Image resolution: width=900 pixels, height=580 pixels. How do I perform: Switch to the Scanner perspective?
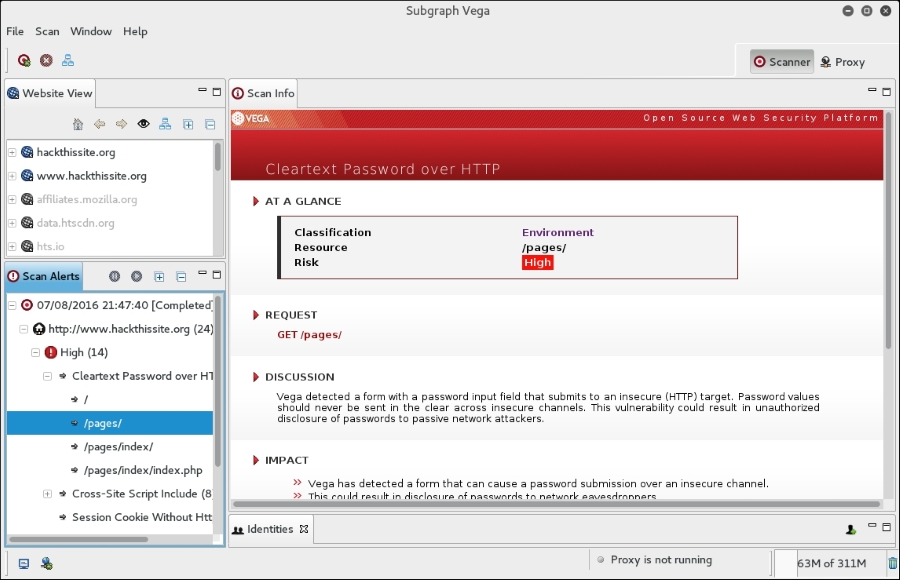click(x=782, y=61)
